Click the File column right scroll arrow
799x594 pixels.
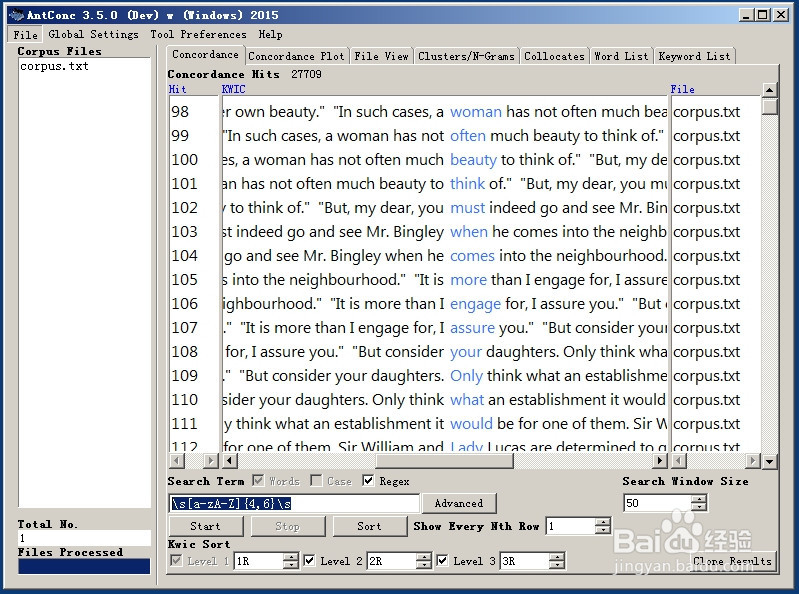(x=753, y=461)
